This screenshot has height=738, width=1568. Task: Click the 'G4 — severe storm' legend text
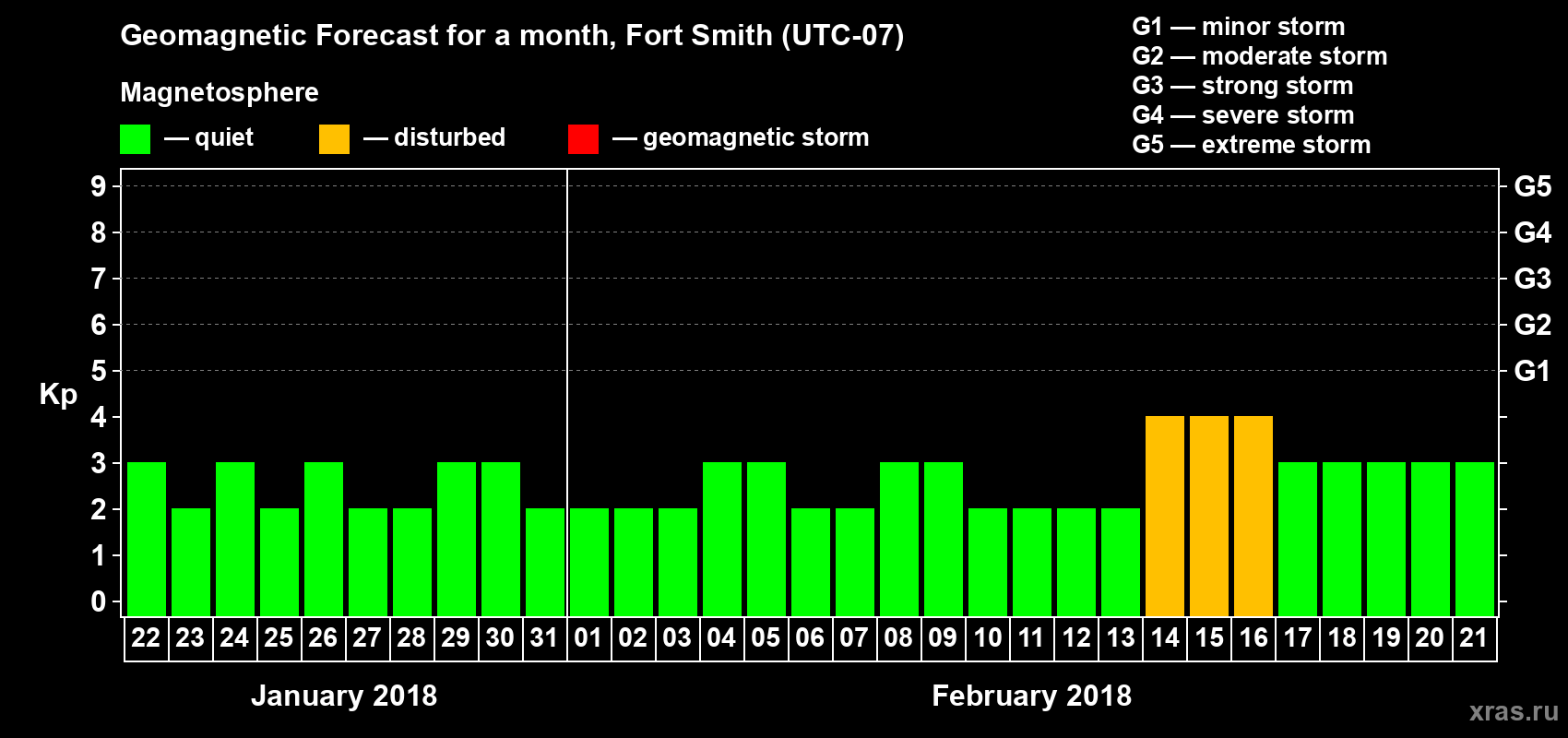[x=1243, y=115]
